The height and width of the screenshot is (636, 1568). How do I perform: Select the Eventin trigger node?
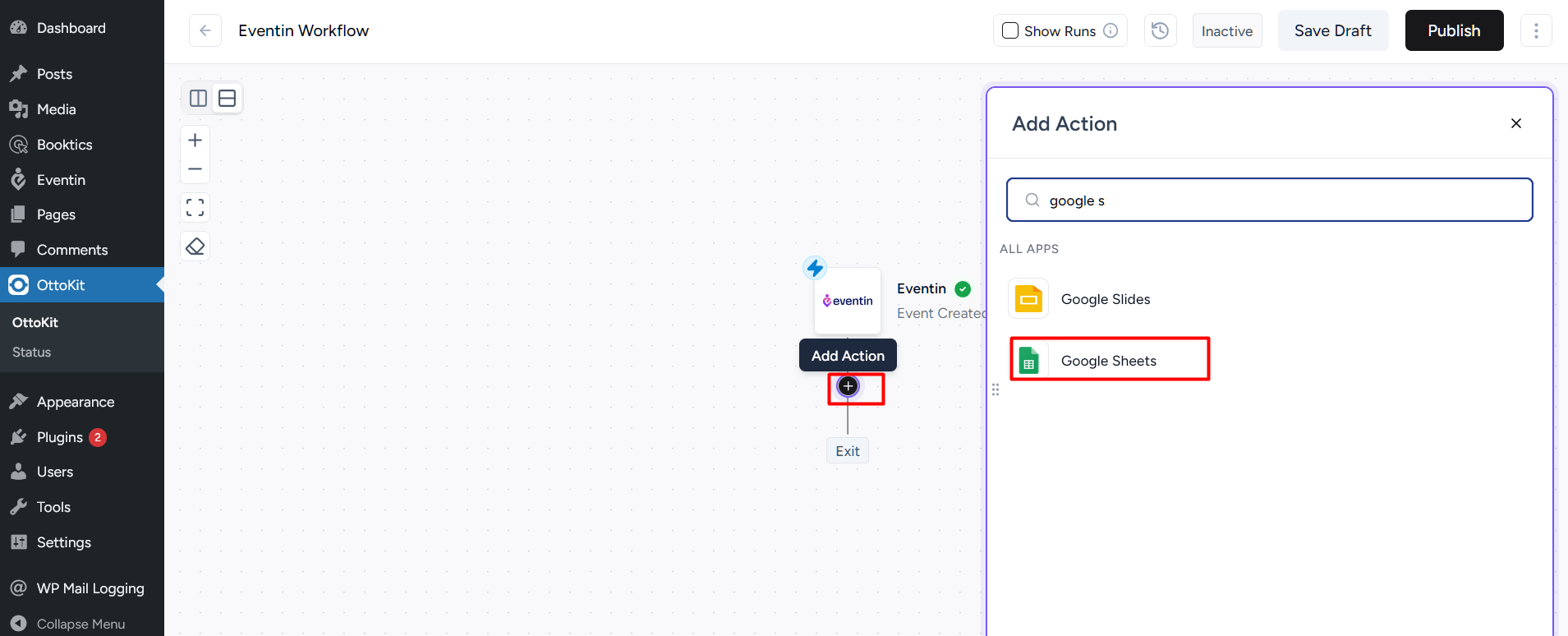point(848,301)
